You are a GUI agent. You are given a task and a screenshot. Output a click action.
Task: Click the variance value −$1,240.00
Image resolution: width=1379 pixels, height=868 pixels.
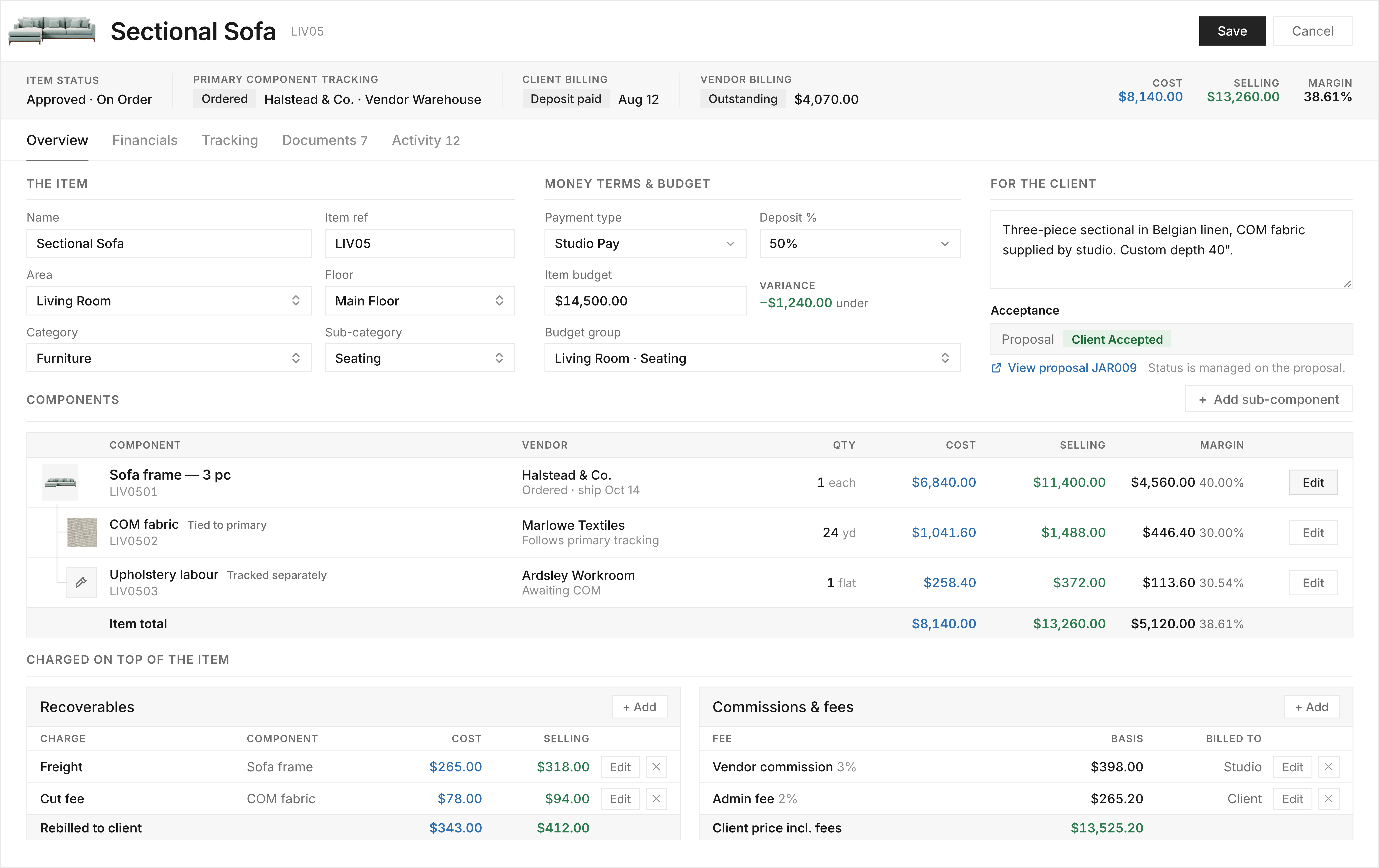796,303
